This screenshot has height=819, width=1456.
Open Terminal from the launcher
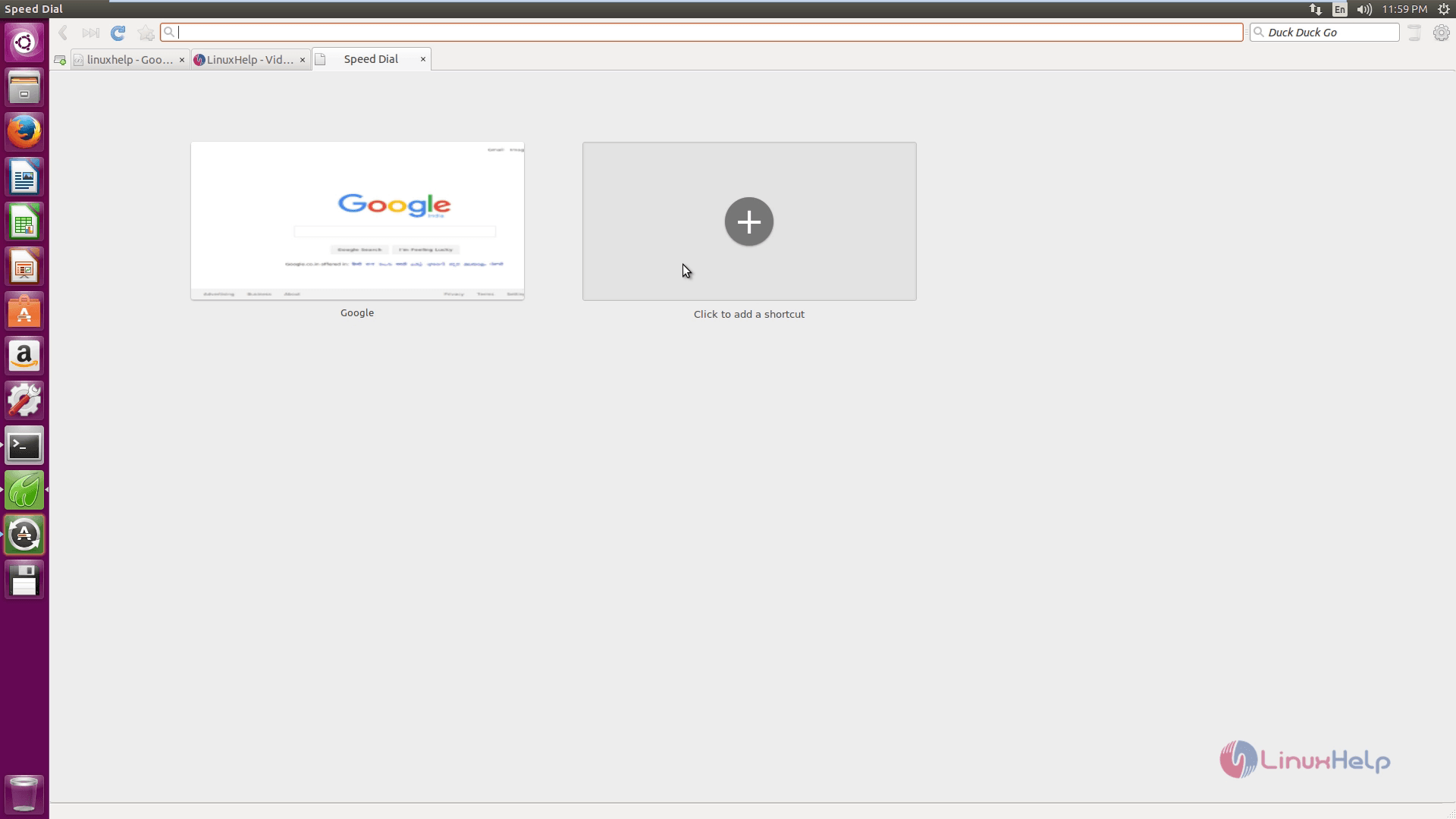(24, 446)
